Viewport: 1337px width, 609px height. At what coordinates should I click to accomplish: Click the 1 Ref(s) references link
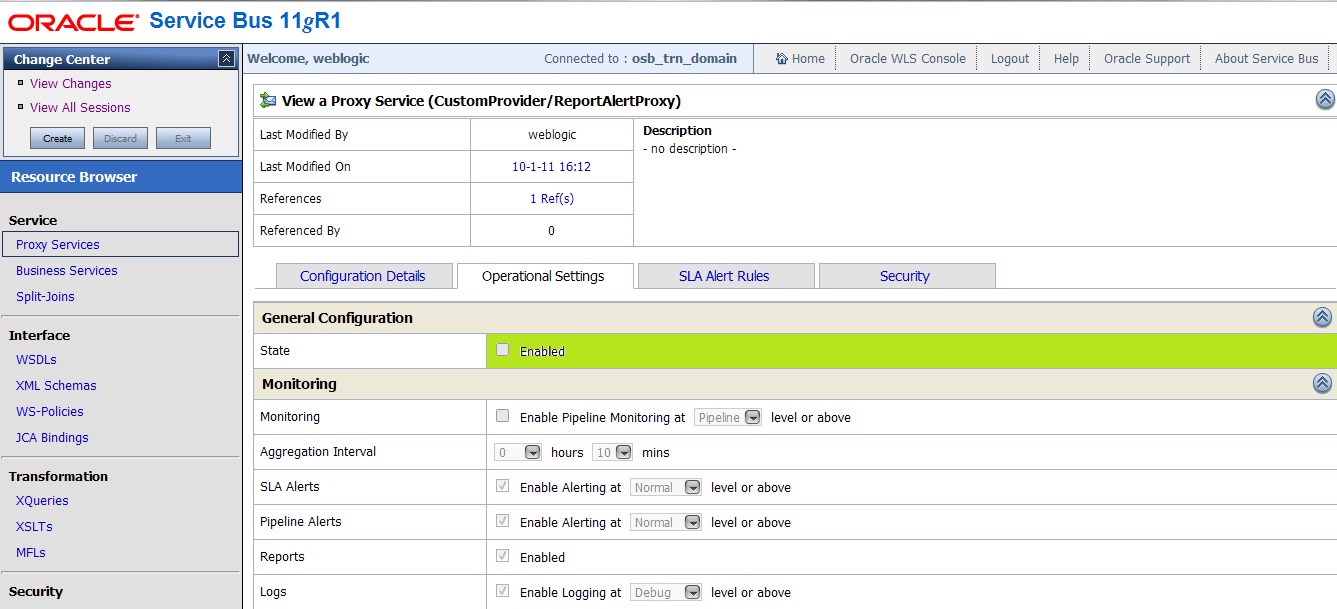pyautogui.click(x=552, y=199)
